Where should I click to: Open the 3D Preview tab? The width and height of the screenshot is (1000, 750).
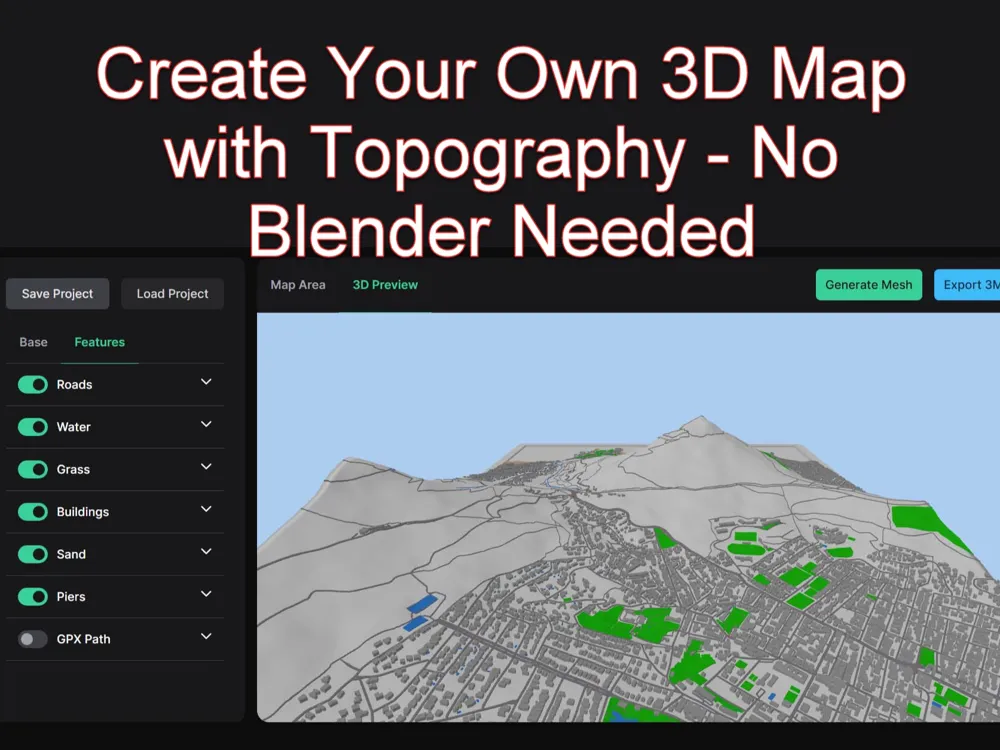click(385, 284)
